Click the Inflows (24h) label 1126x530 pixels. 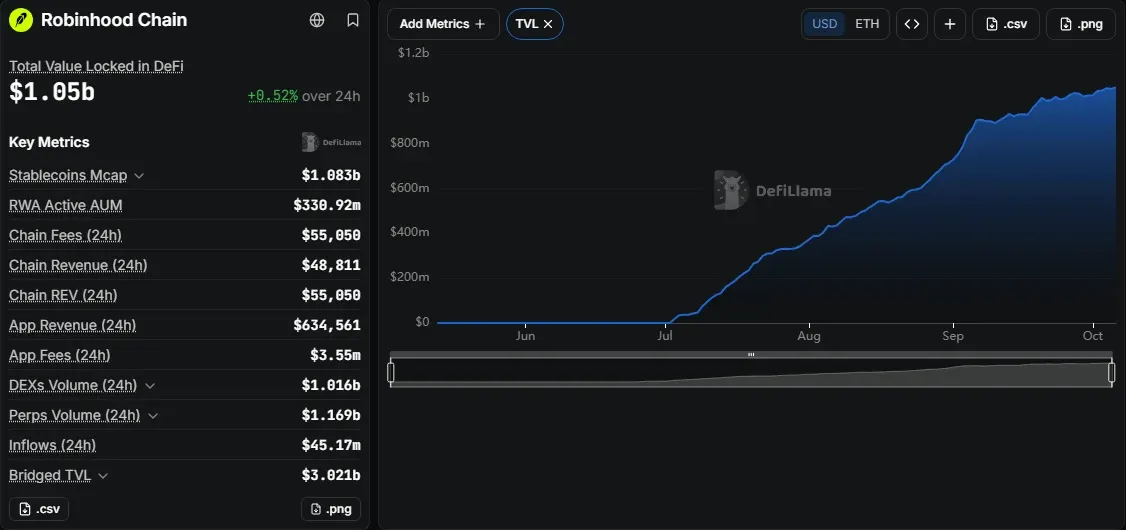[52, 445]
